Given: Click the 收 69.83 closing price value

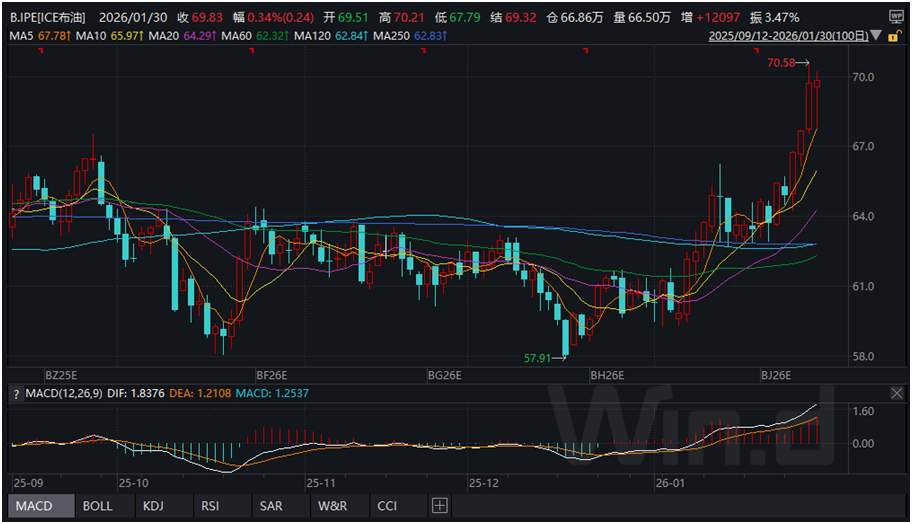Looking at the screenshot, I should (200, 17).
